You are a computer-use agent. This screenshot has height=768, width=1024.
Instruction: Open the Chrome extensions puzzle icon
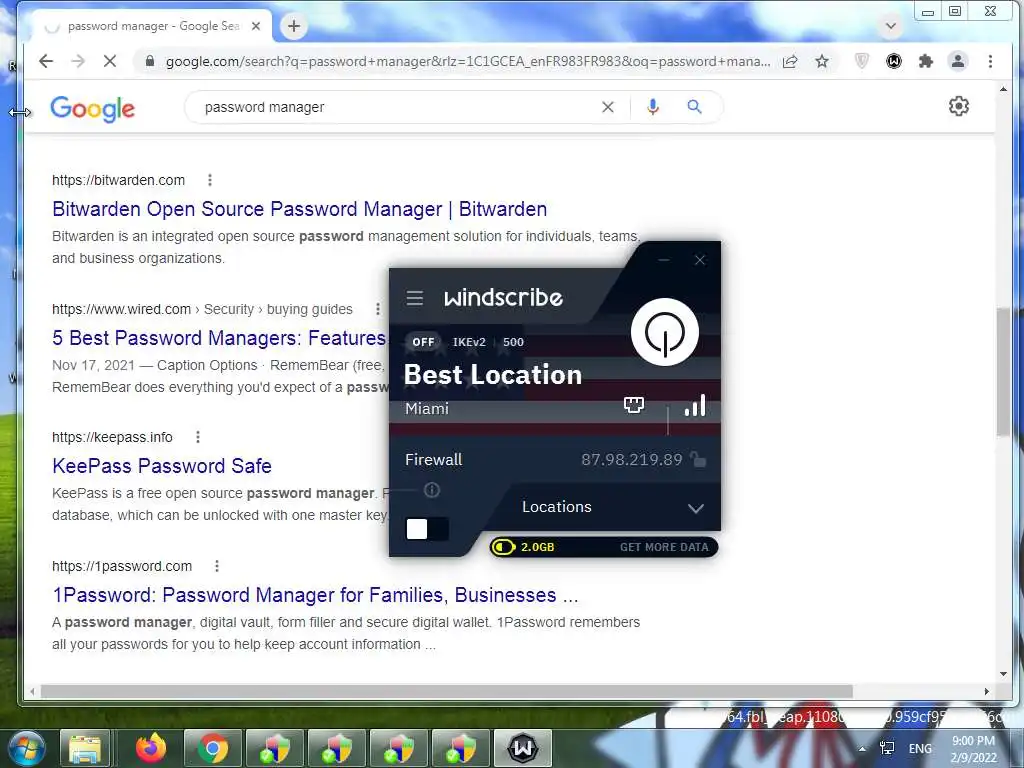coord(926,61)
